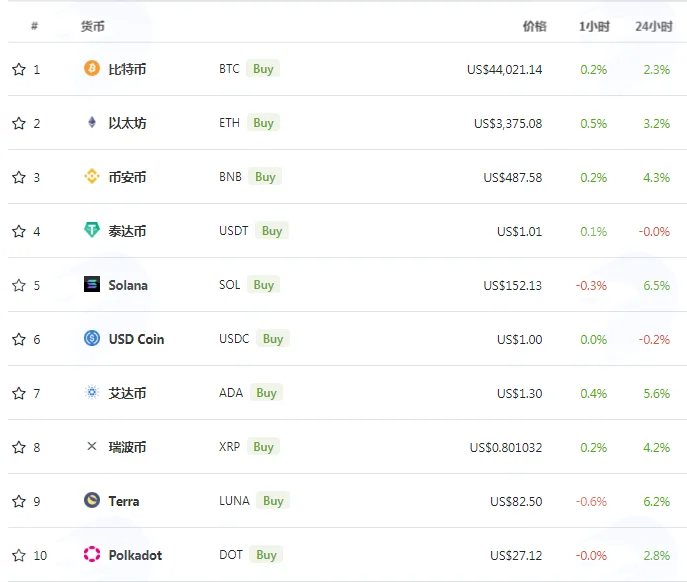This screenshot has width=687, height=582.
Task: Open the USD Coin name link
Action: (x=136, y=339)
